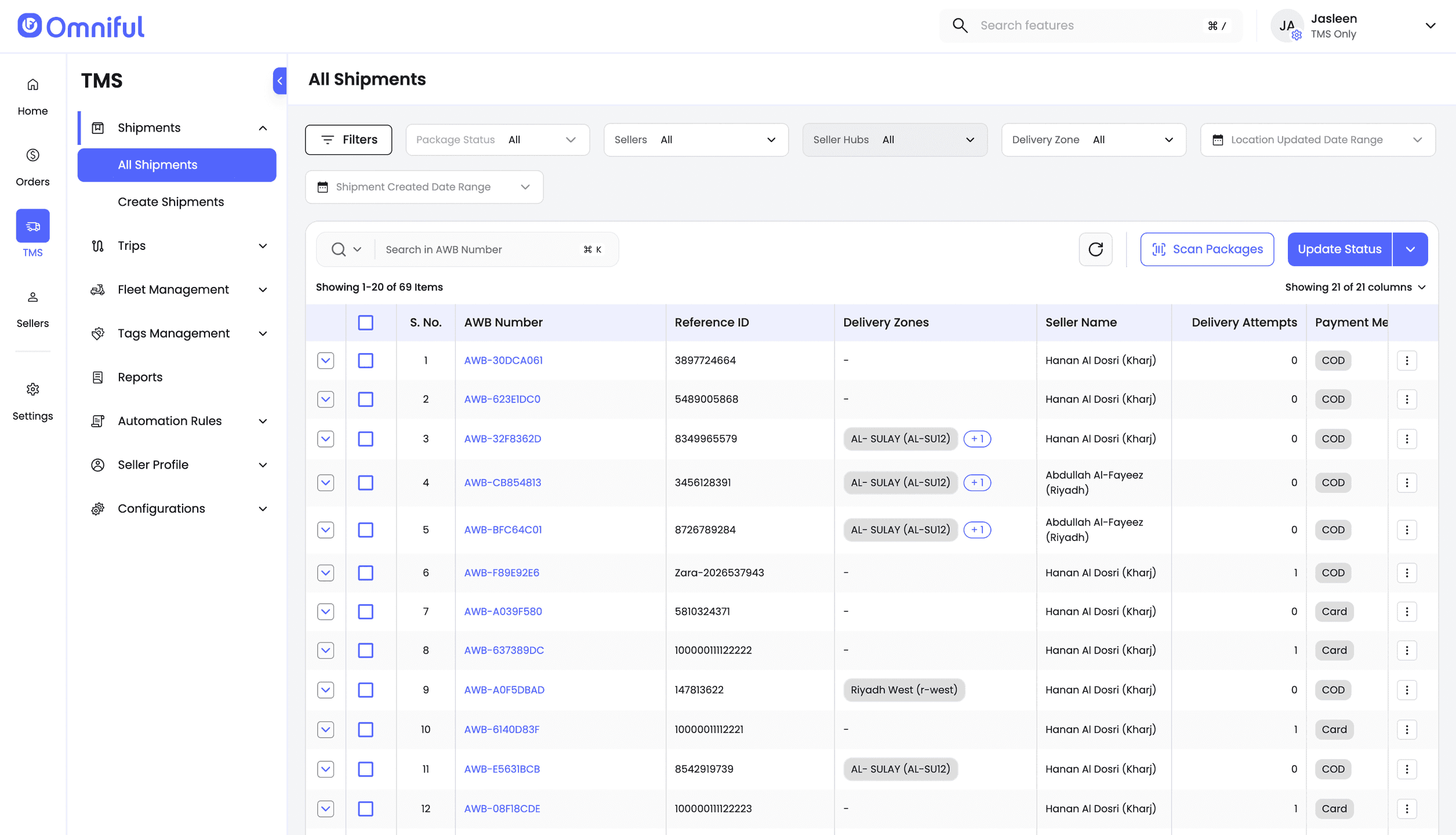Click the +1 zones badge for AWB-32F8362D
Image resolution: width=1456 pixels, height=835 pixels.
(977, 438)
